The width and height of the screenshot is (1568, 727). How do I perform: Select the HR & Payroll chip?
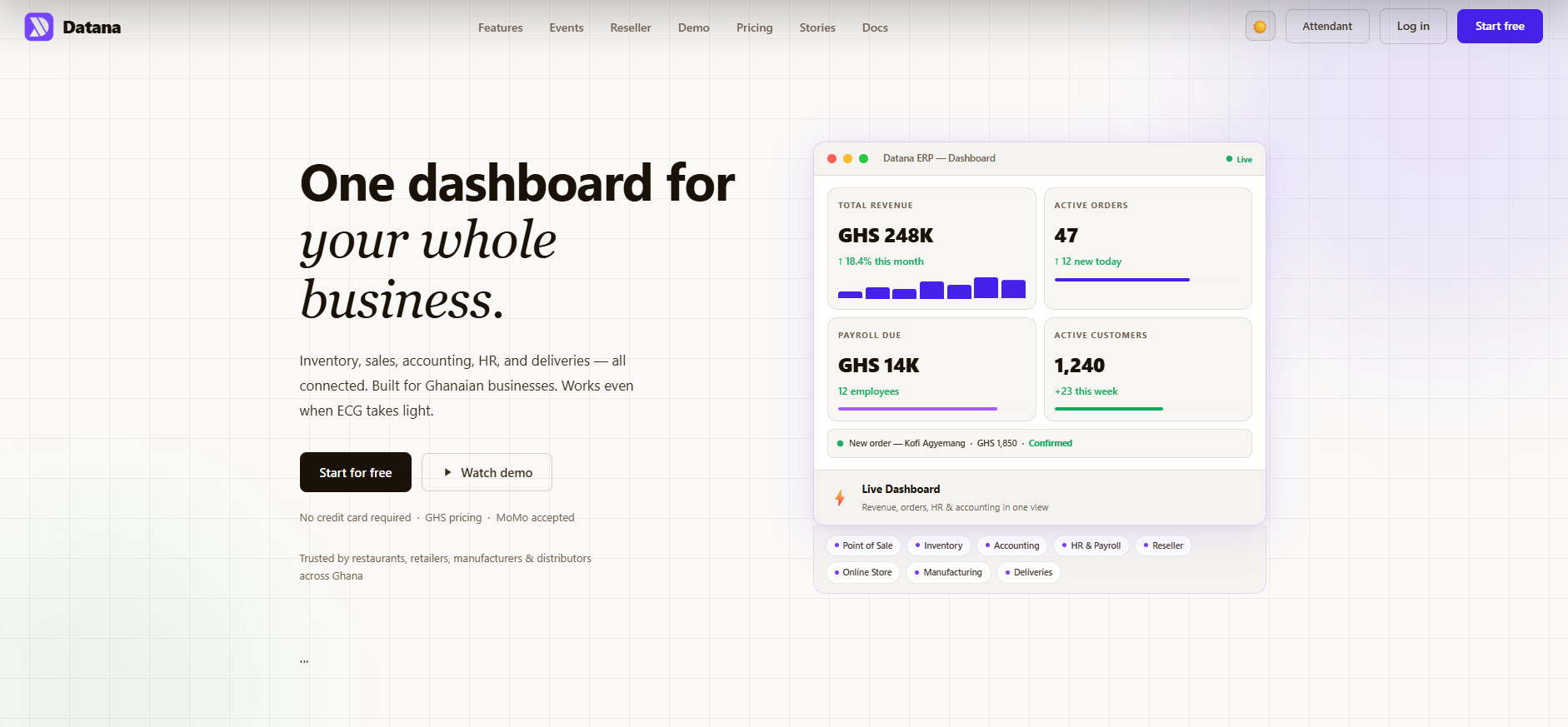point(1091,545)
